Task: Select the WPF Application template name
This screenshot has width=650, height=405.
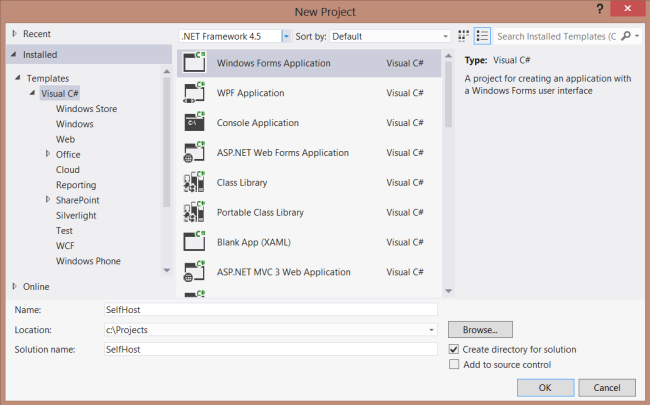Action: (250, 93)
